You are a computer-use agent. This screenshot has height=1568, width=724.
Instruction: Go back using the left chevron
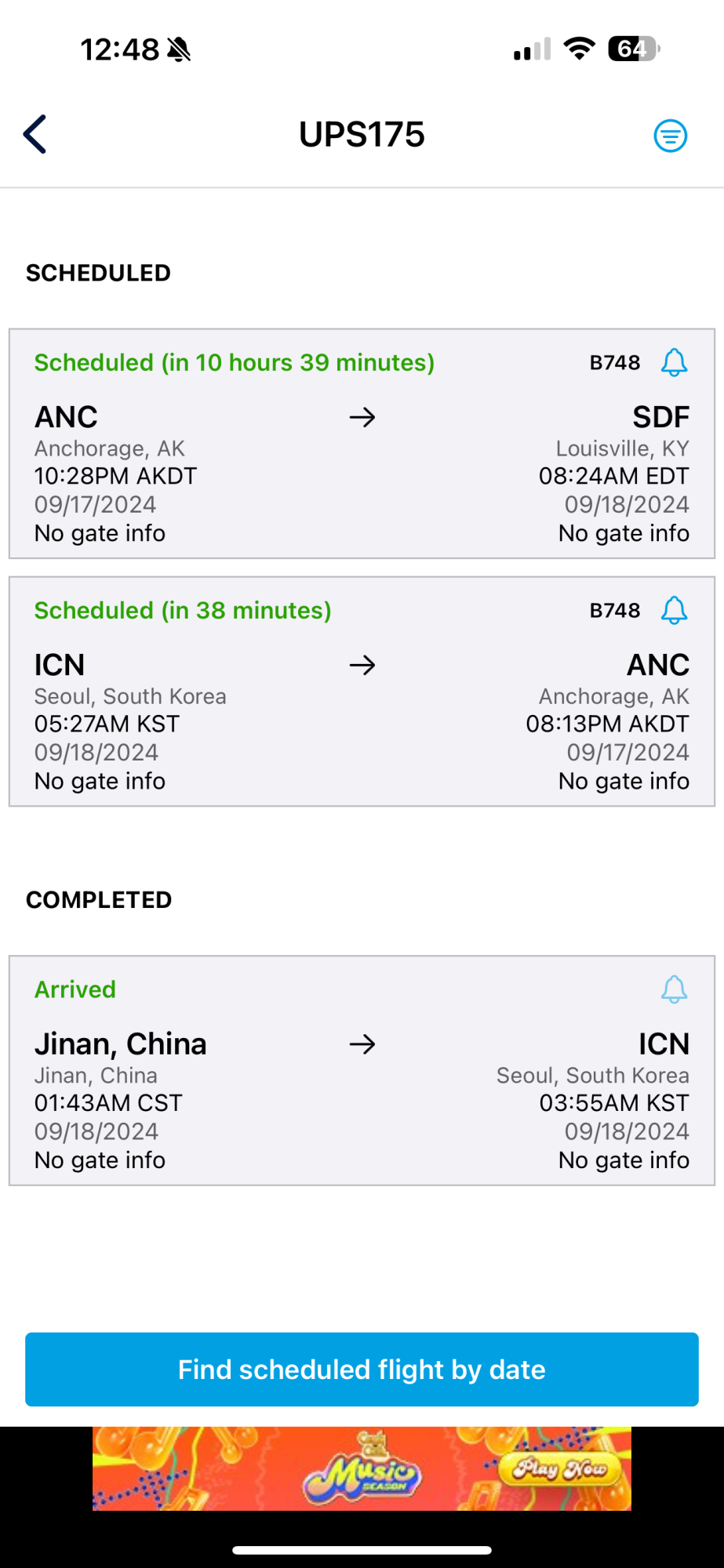tap(35, 134)
